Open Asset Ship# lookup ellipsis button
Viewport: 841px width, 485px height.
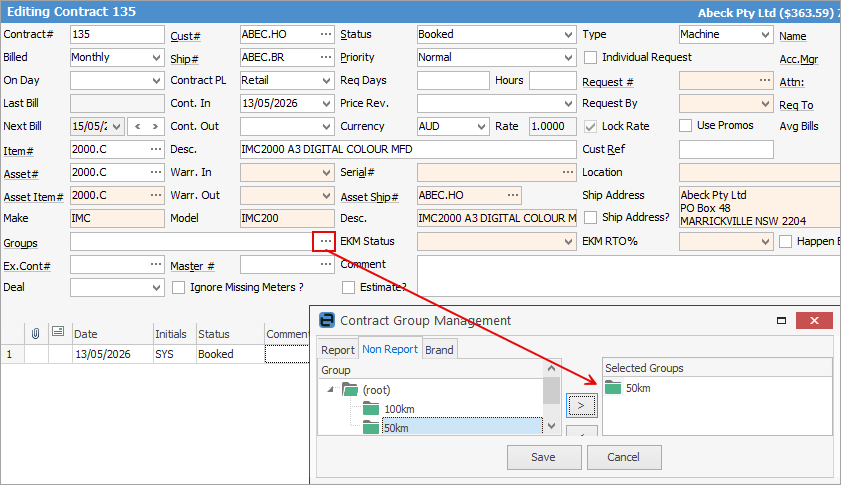(513, 195)
